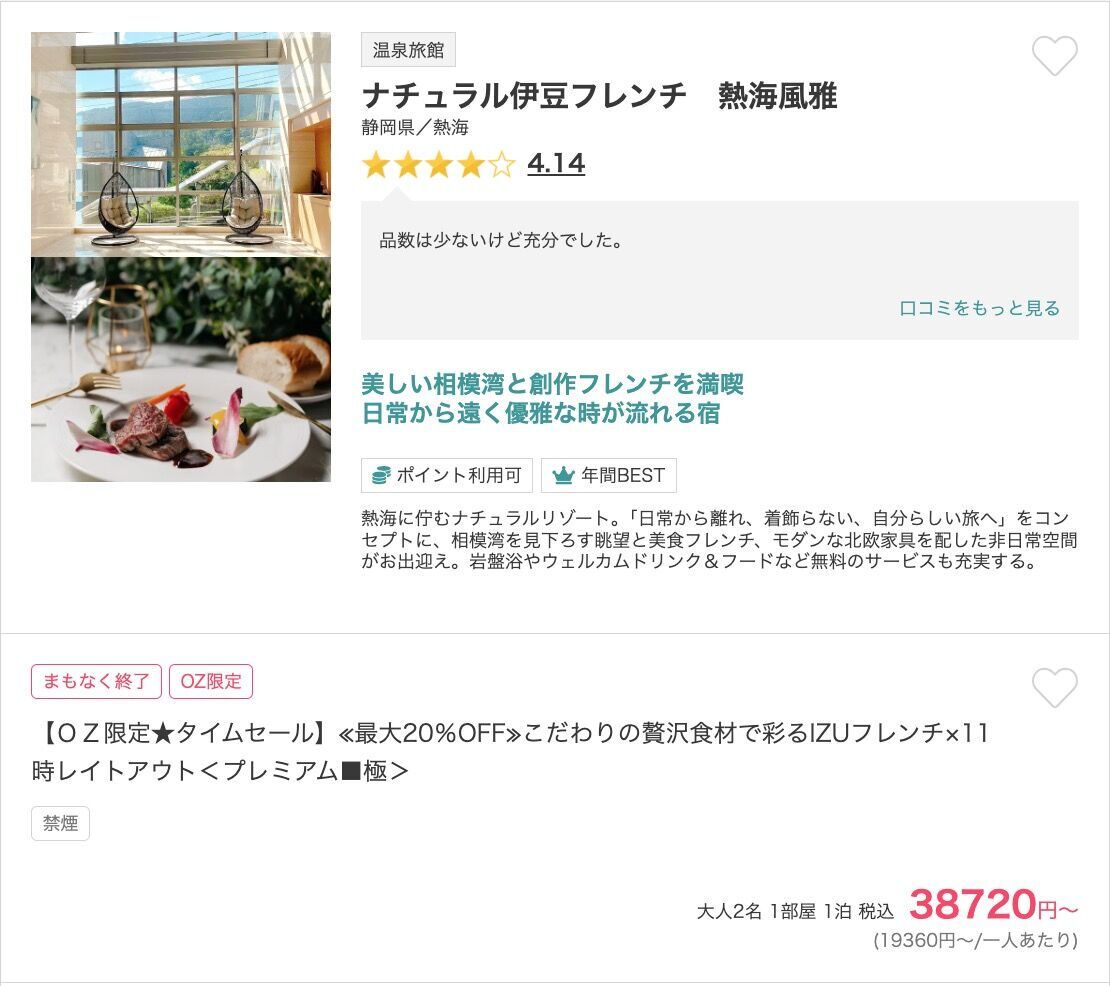Open the lounge window view photo
The height and width of the screenshot is (986, 1110).
point(181,144)
